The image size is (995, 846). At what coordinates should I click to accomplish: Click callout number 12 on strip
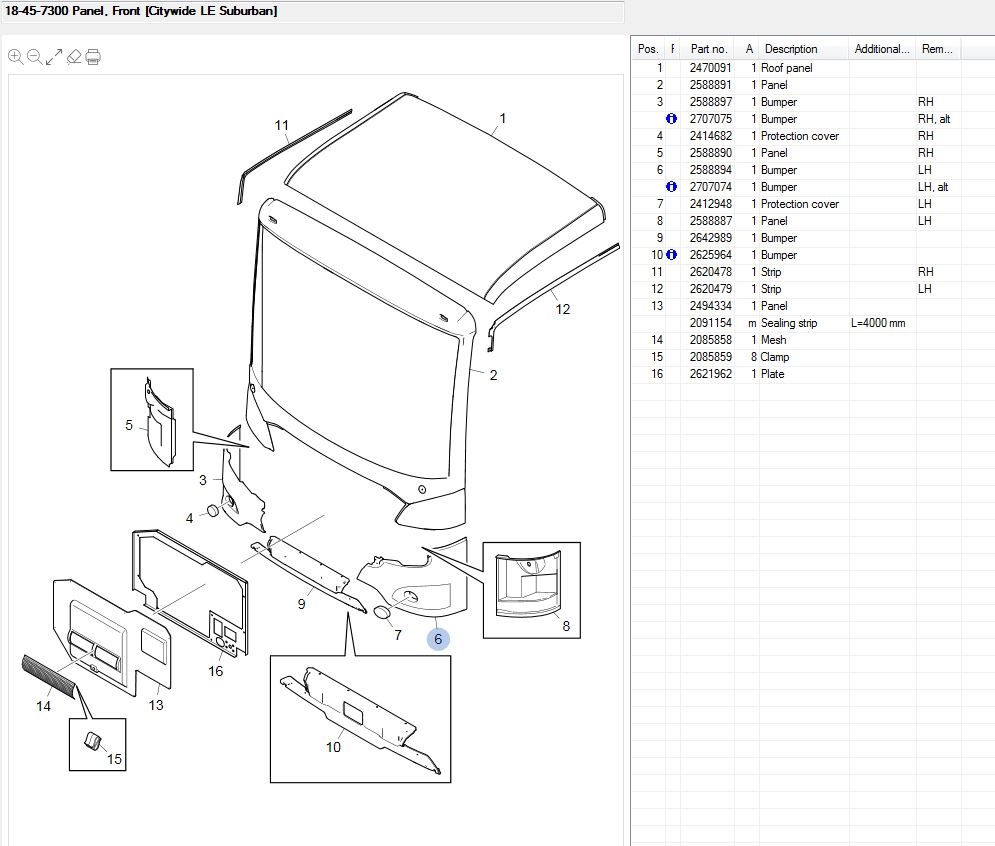click(562, 309)
